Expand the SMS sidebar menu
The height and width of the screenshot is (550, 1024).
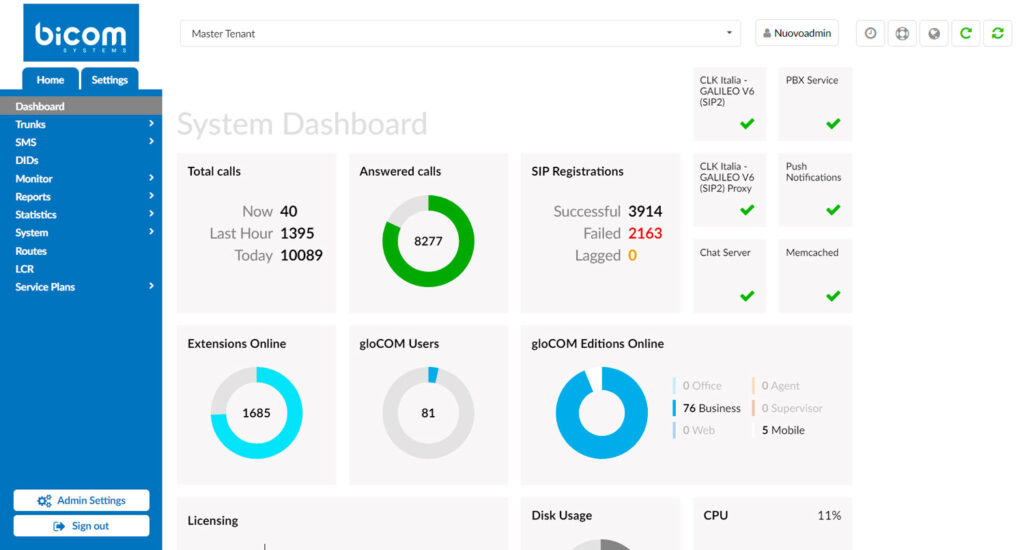coord(81,142)
